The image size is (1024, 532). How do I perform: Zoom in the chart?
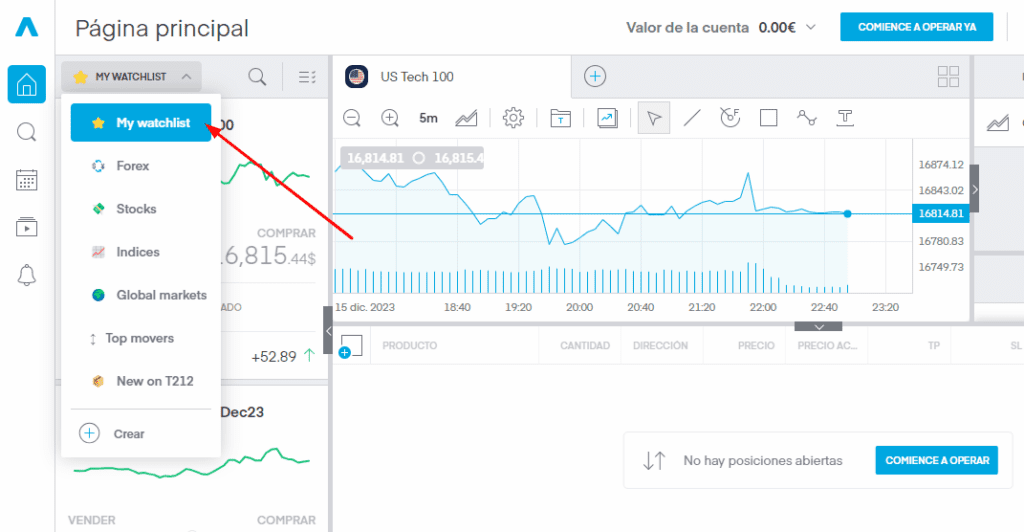390,118
